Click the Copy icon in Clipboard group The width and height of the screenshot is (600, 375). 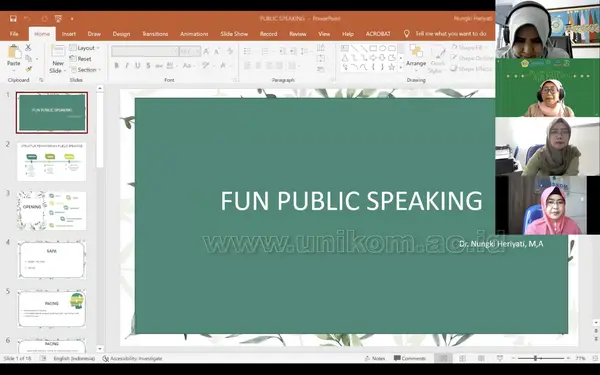(x=29, y=58)
